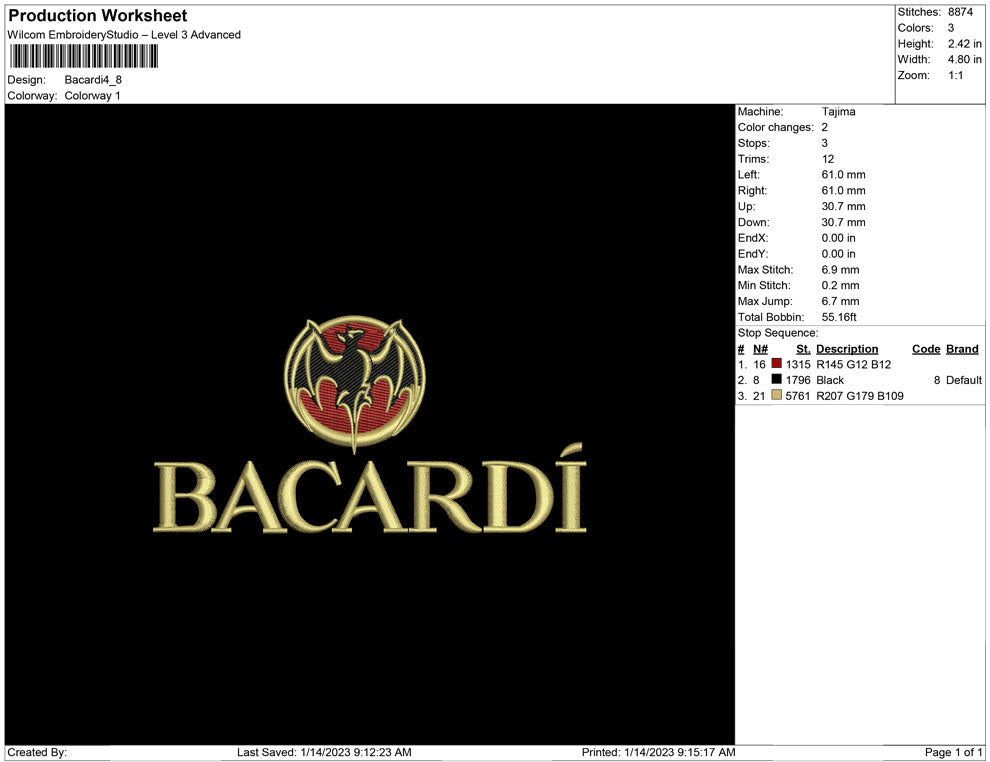Click the barcode under the worksheet title
The width and height of the screenshot is (990, 762).
[x=83, y=56]
